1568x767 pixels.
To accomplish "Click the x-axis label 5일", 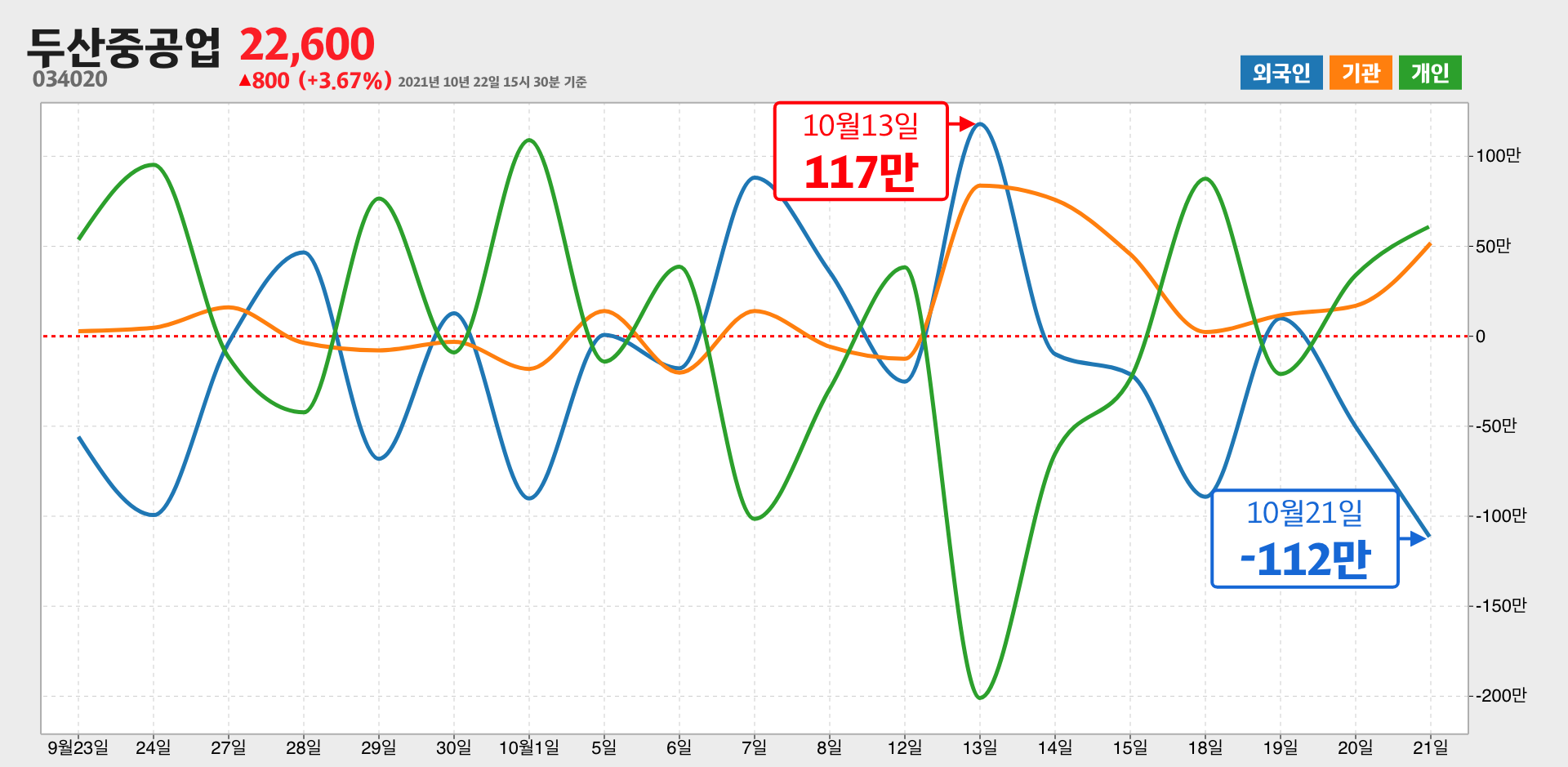I will point(604,747).
